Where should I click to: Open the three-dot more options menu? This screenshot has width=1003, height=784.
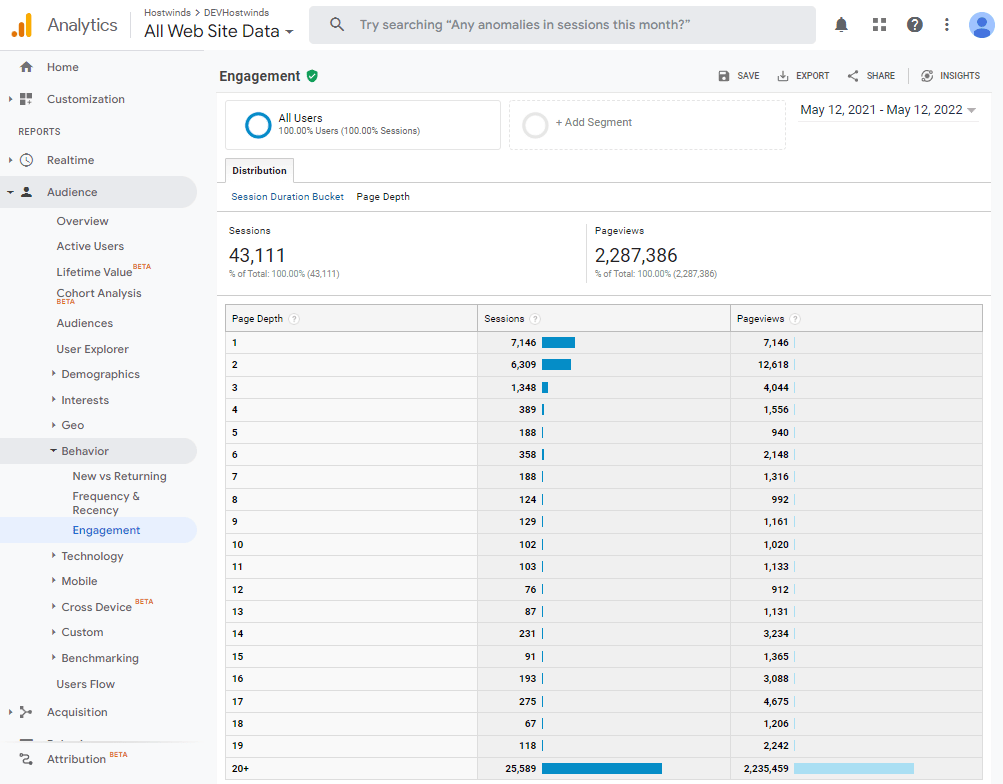point(947,25)
